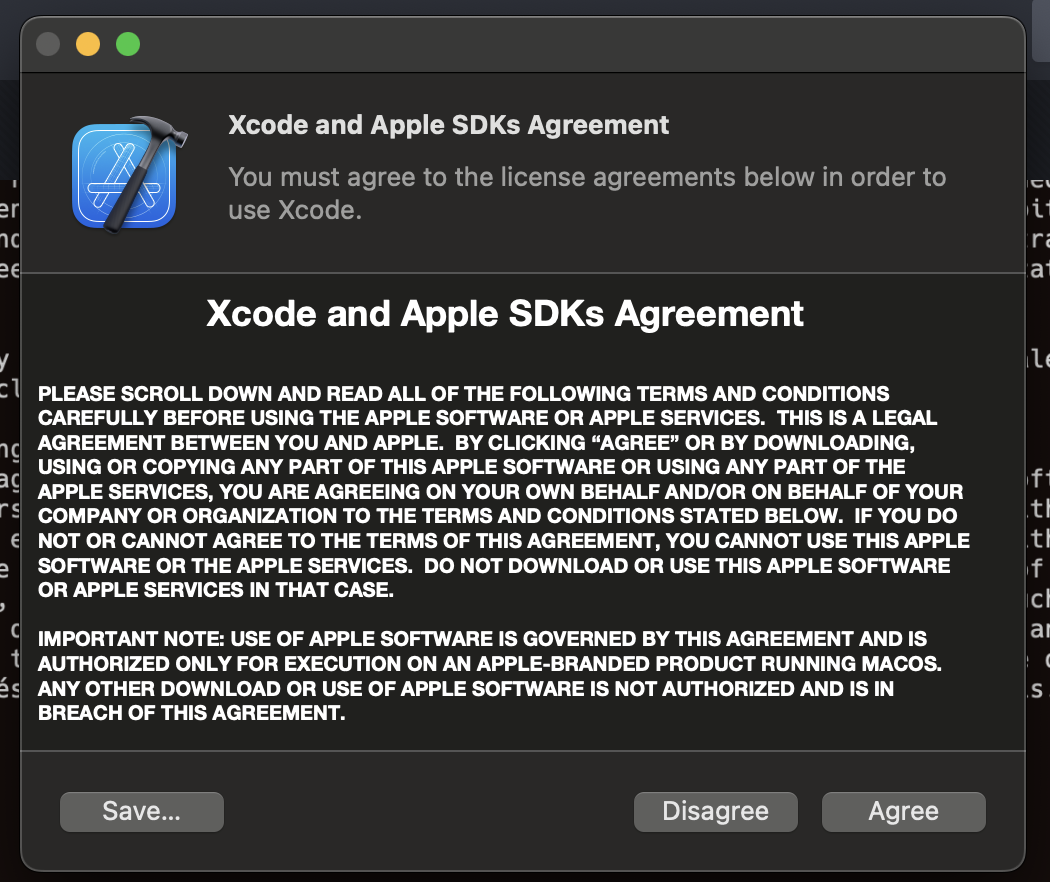This screenshot has width=1050, height=882.
Task: Click the dialog's title bar area
Action: [520, 42]
